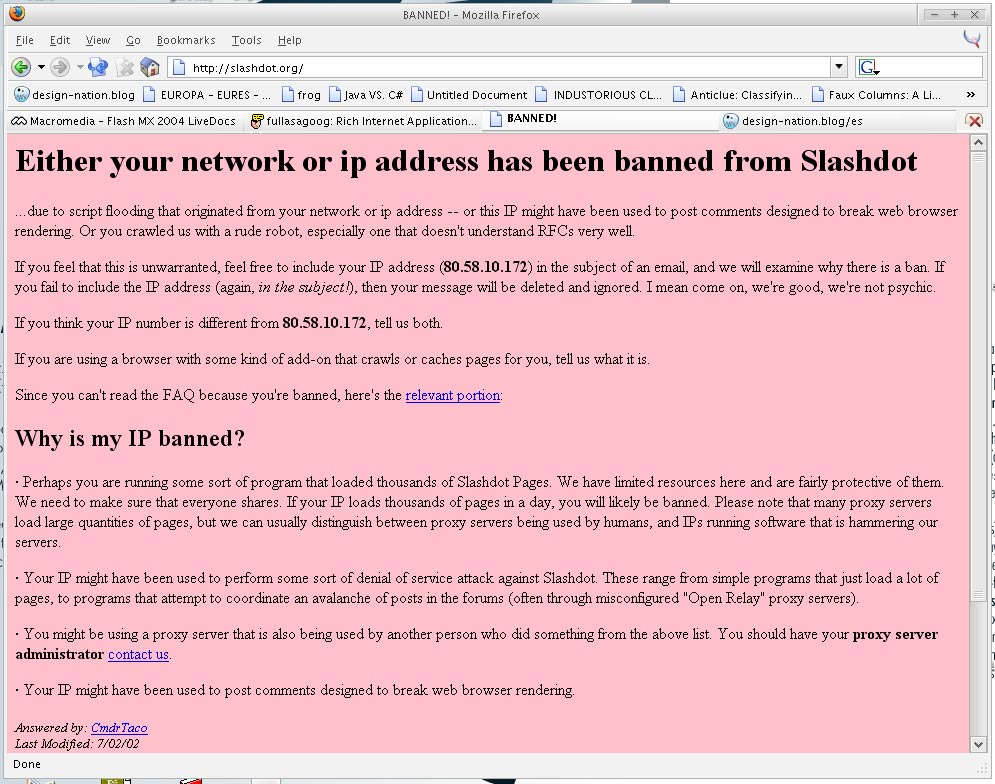Go to the Home page
The image size is (995, 784).
pos(150,67)
